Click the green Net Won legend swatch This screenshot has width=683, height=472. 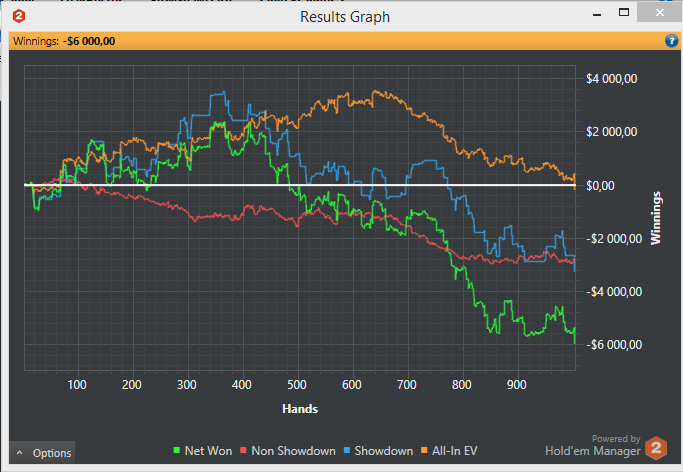pos(176,450)
